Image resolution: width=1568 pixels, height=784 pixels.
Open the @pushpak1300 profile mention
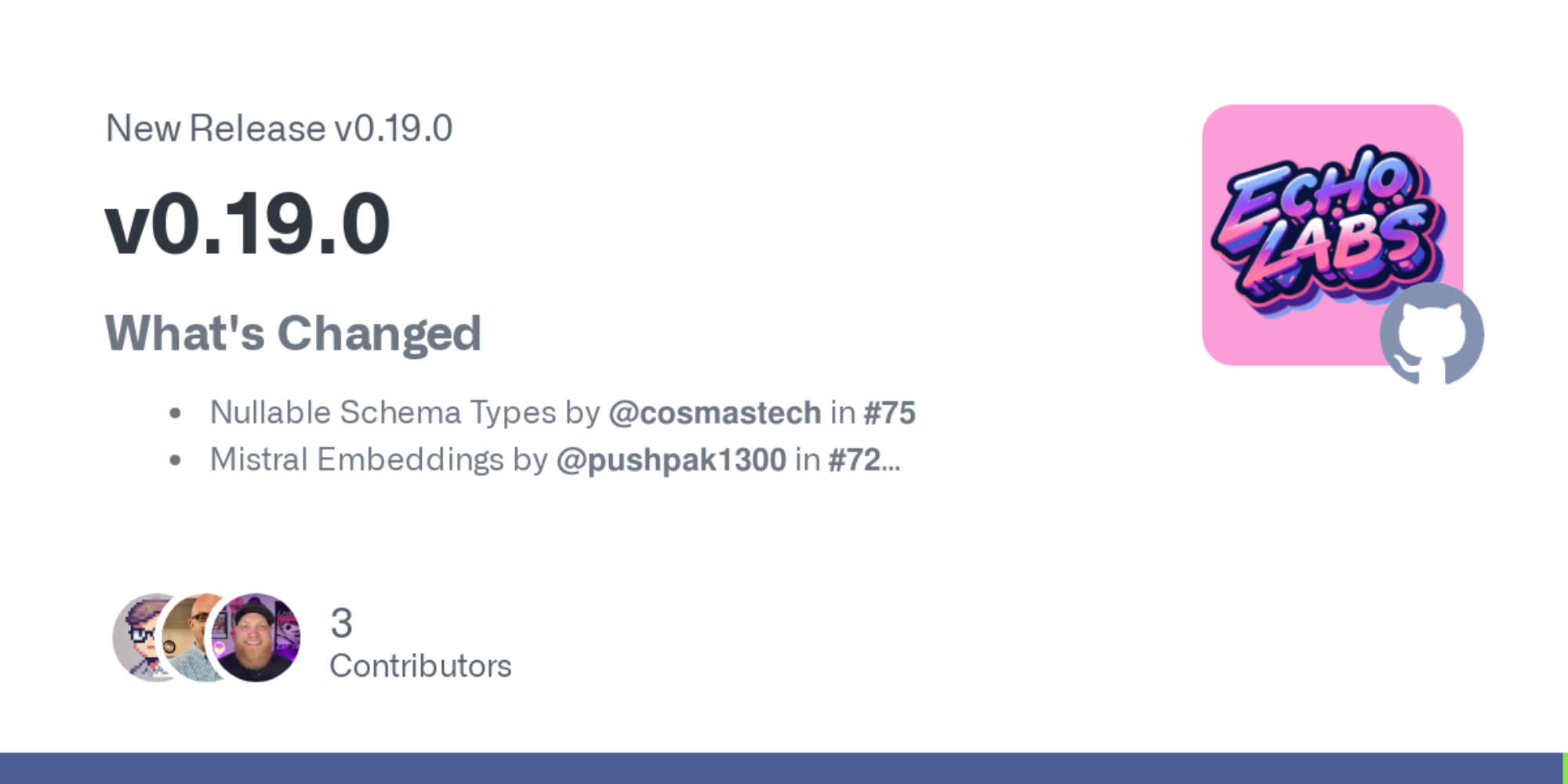pyautogui.click(x=670, y=459)
